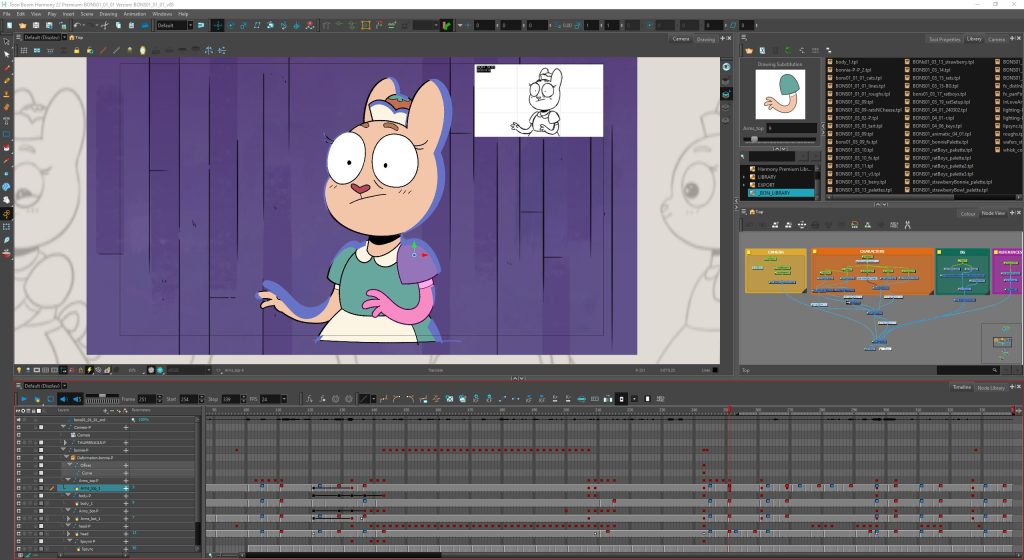Click the Save icon in the top toolbar
The width and height of the screenshot is (1024, 560).
(x=36, y=25)
